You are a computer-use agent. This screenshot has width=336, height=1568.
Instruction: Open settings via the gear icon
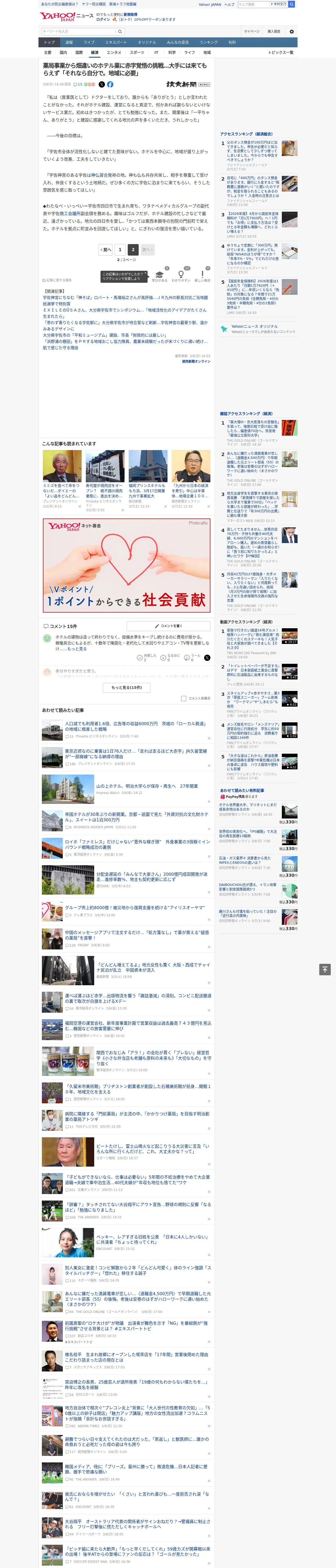click(x=292, y=31)
